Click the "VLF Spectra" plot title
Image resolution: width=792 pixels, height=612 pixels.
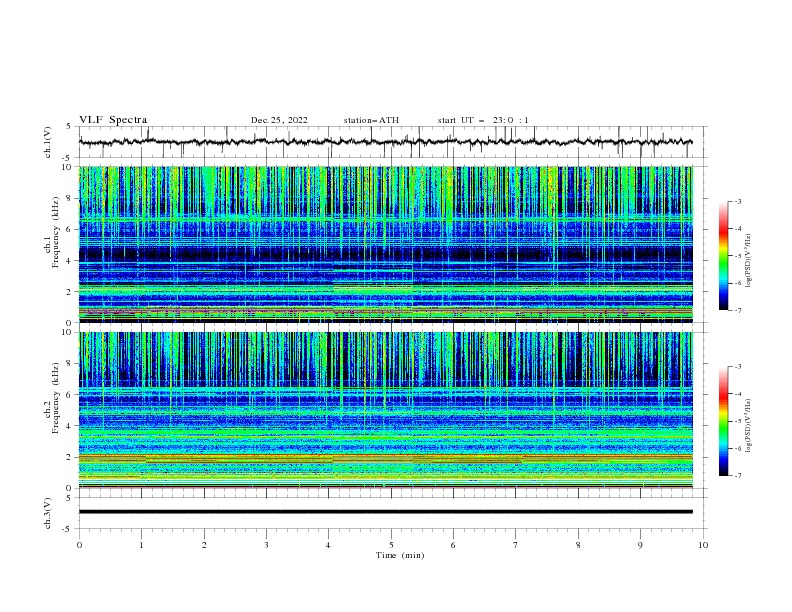pos(113,120)
